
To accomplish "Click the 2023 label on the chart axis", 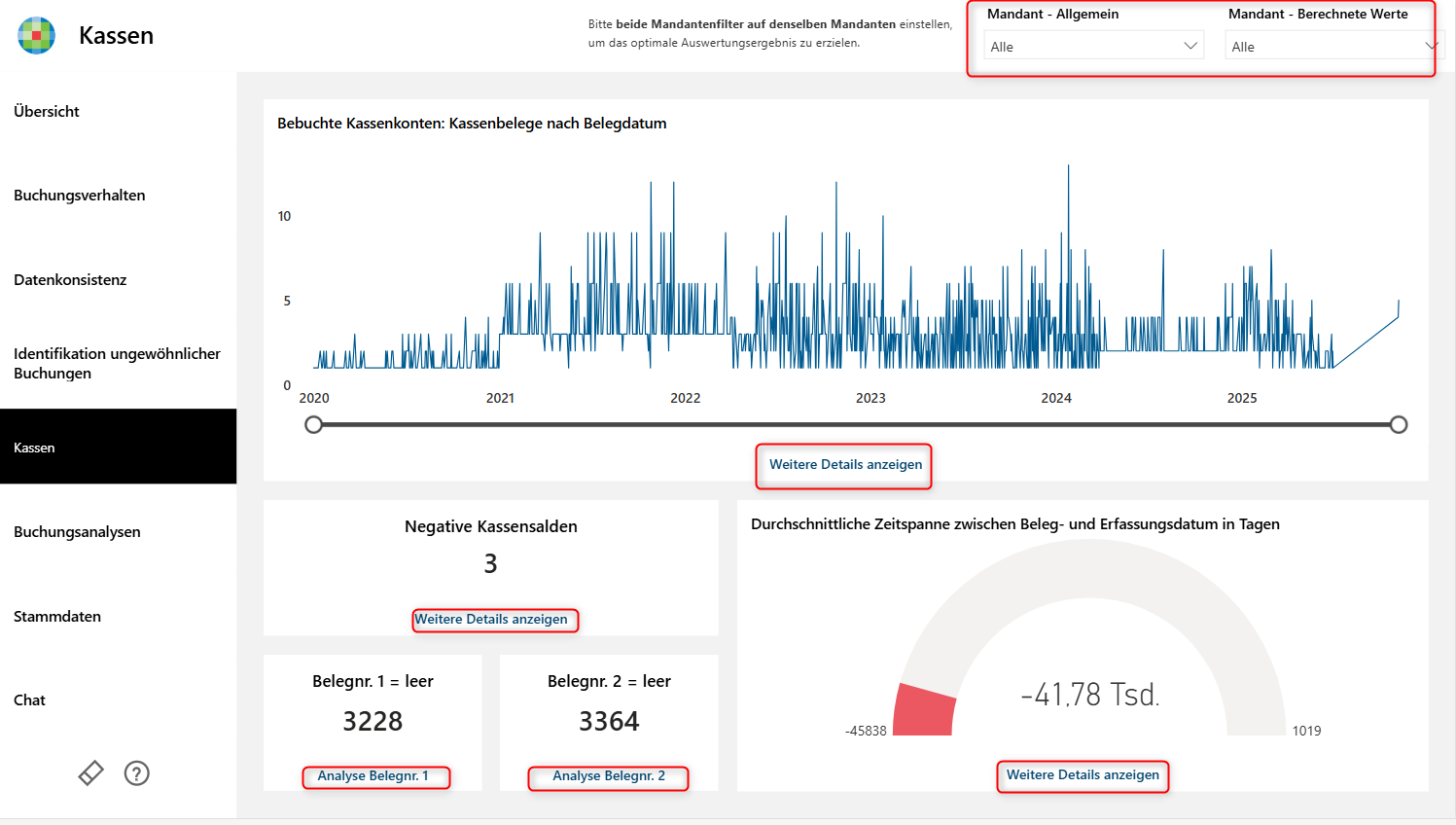I will pyautogui.click(x=870, y=398).
